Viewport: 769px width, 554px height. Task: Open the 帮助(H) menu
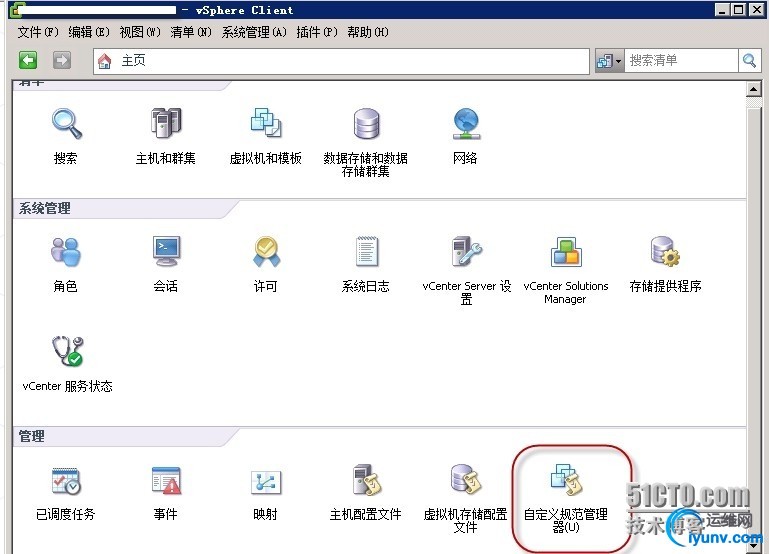tap(368, 32)
